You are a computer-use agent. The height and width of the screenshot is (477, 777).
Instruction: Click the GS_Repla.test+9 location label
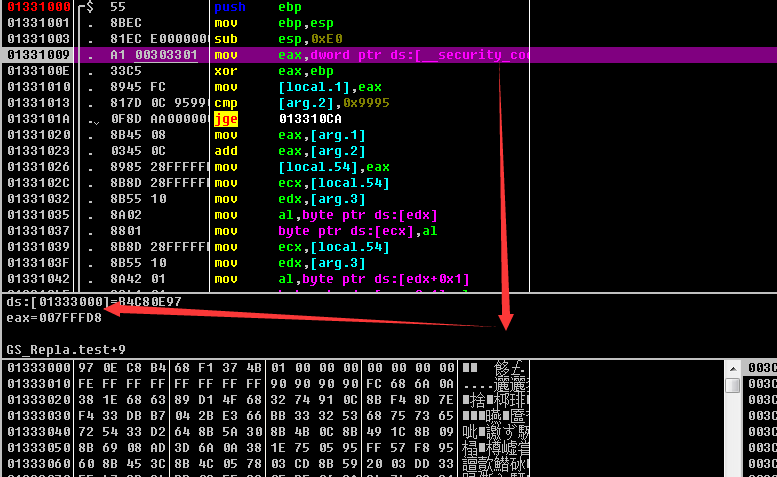tap(66, 349)
